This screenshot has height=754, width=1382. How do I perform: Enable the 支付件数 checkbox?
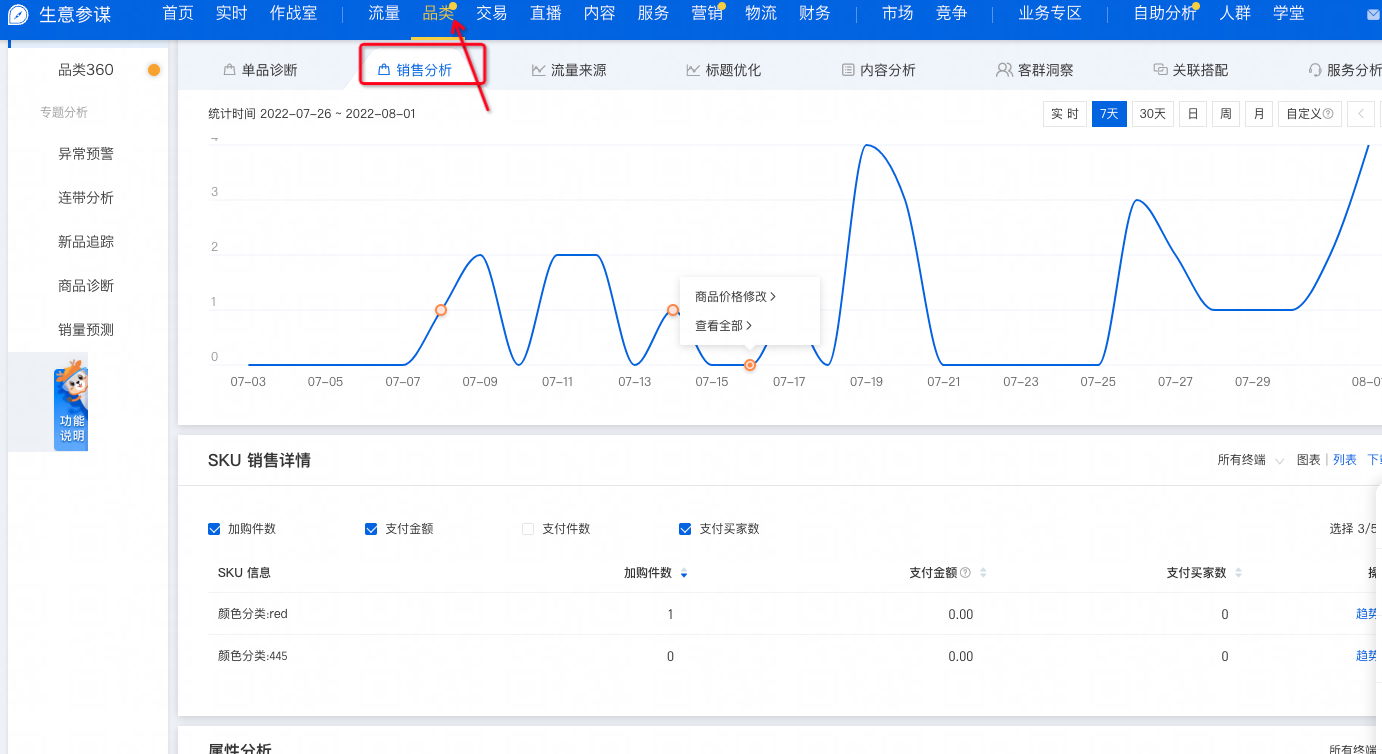point(528,529)
